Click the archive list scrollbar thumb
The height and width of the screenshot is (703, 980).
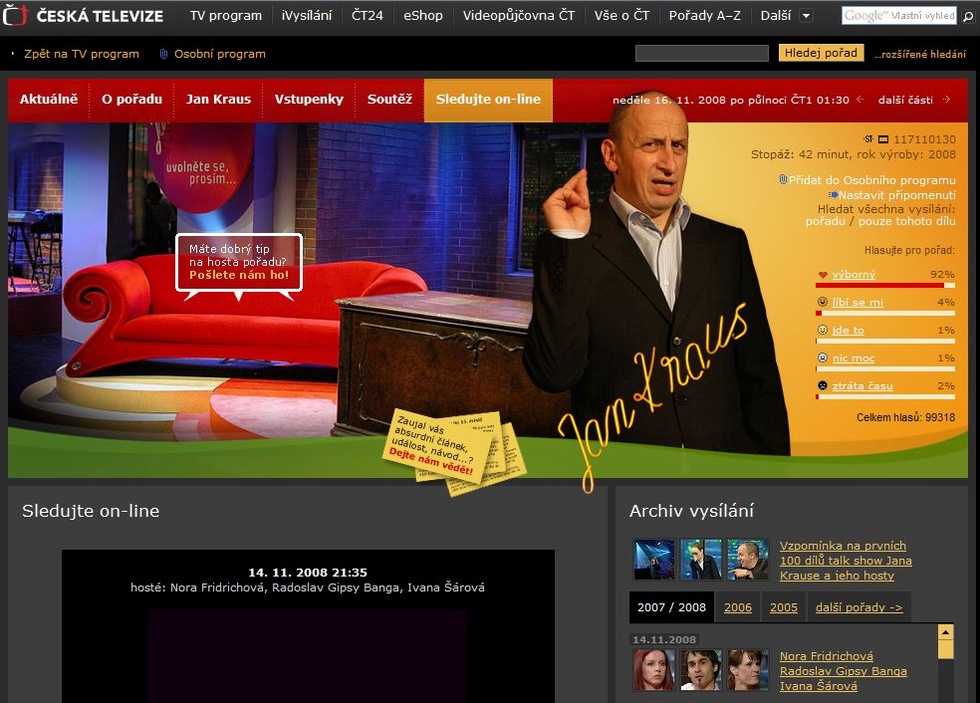[x=946, y=649]
